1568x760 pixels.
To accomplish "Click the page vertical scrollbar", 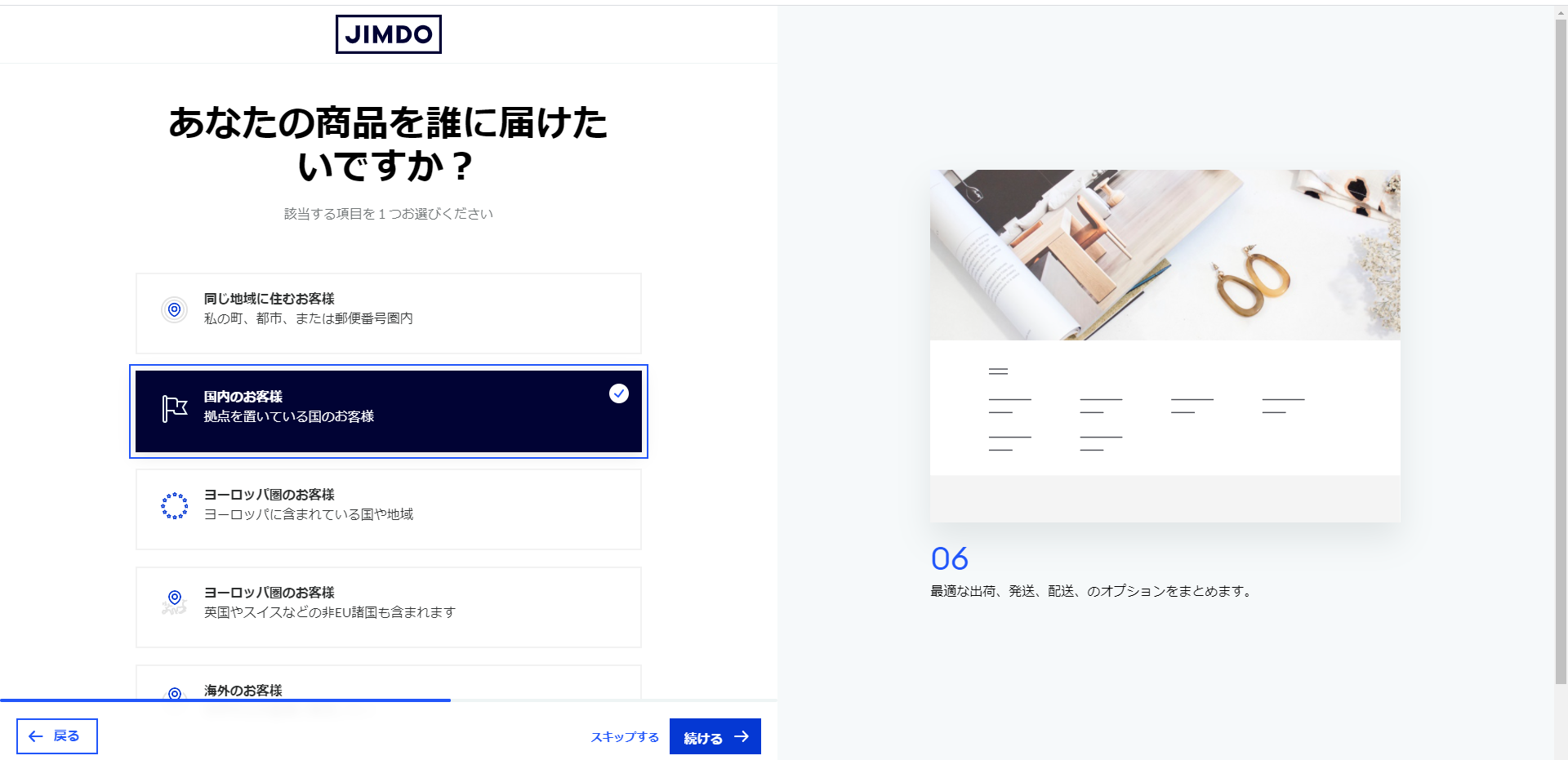I will tap(1561, 351).
